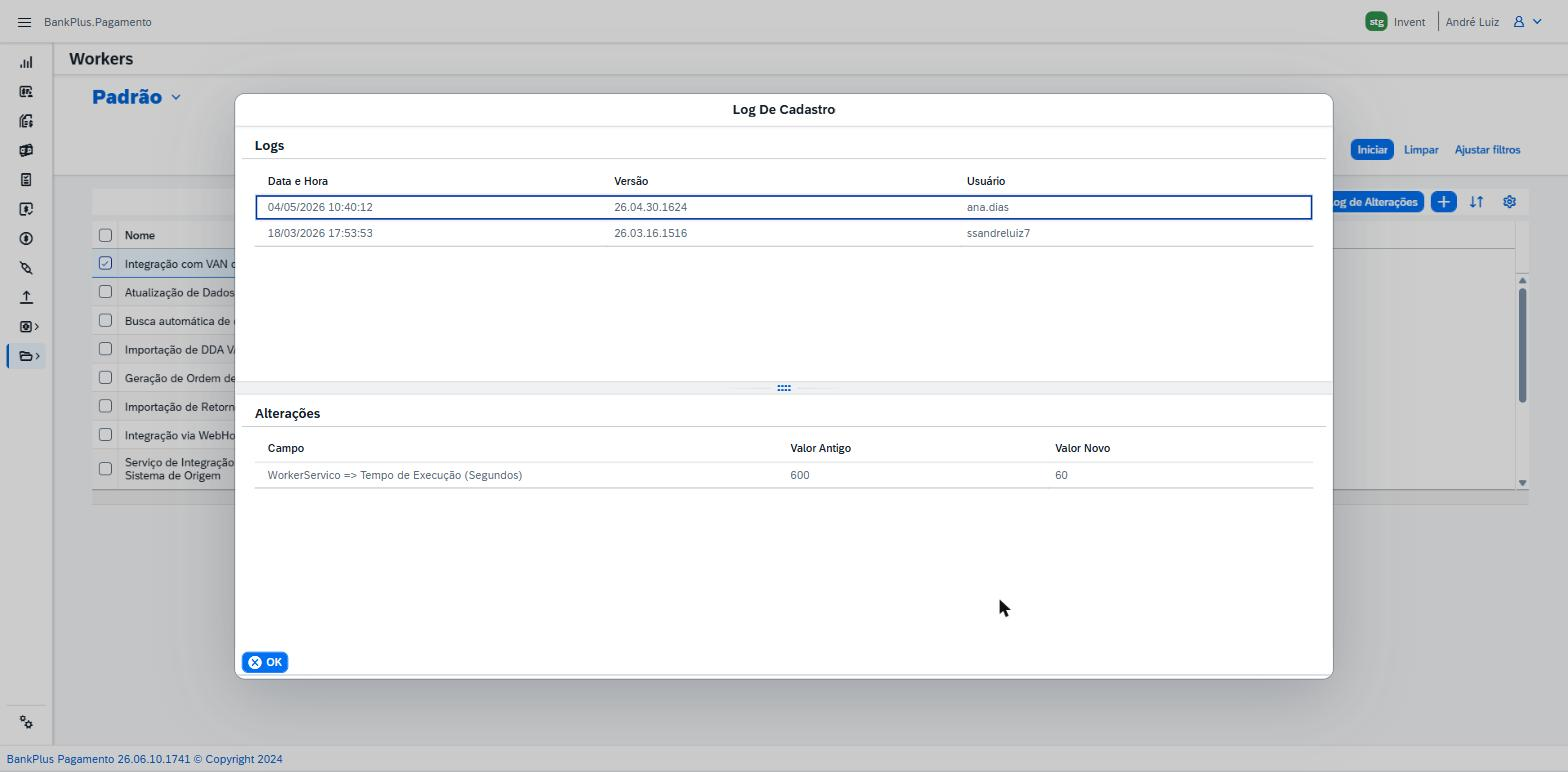The width and height of the screenshot is (1568, 772).
Task: Click the card icon below the bar chart
Action: pos(26,92)
